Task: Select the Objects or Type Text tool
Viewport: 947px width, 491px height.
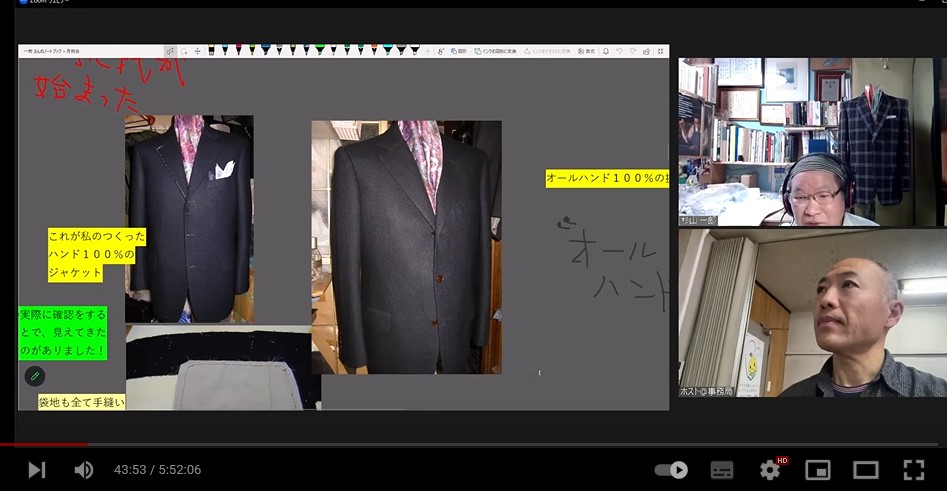Action: pyautogui.click(x=170, y=51)
